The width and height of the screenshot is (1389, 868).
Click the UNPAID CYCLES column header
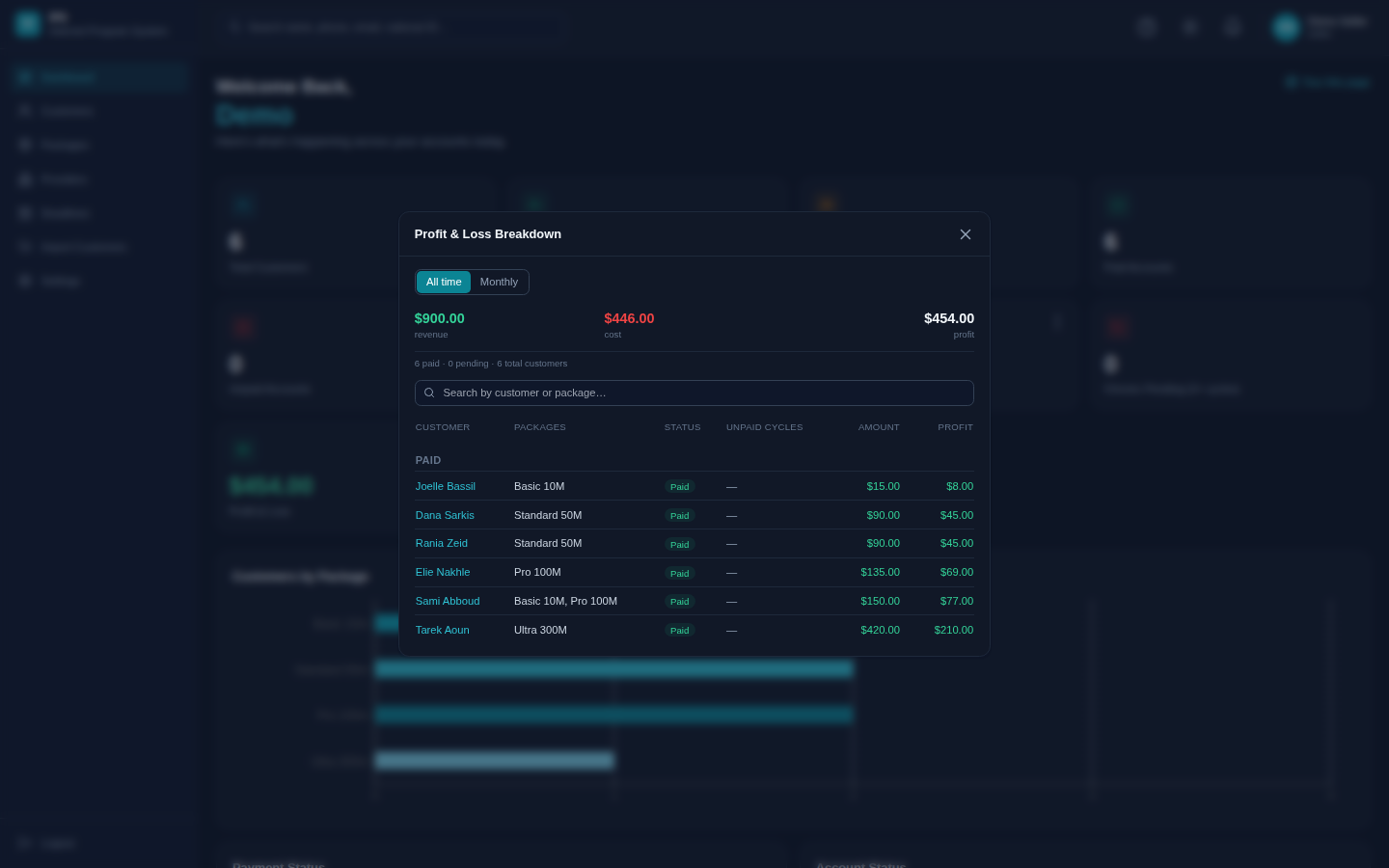(765, 427)
